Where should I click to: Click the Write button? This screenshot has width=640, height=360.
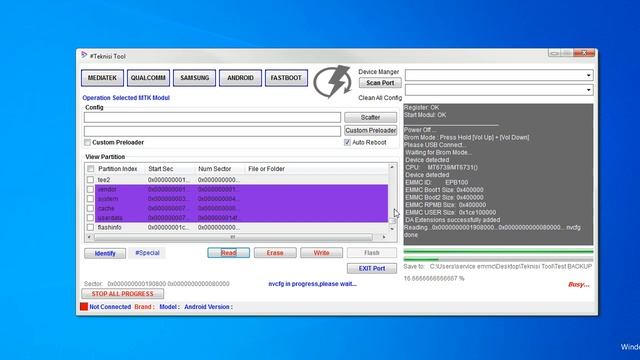pos(322,253)
